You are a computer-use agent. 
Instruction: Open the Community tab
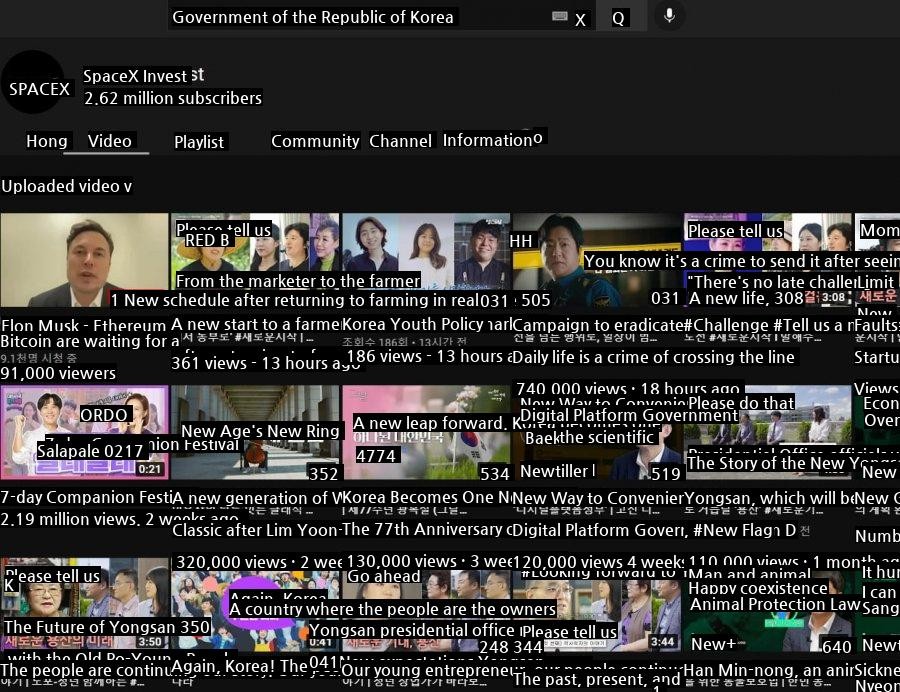pos(315,141)
